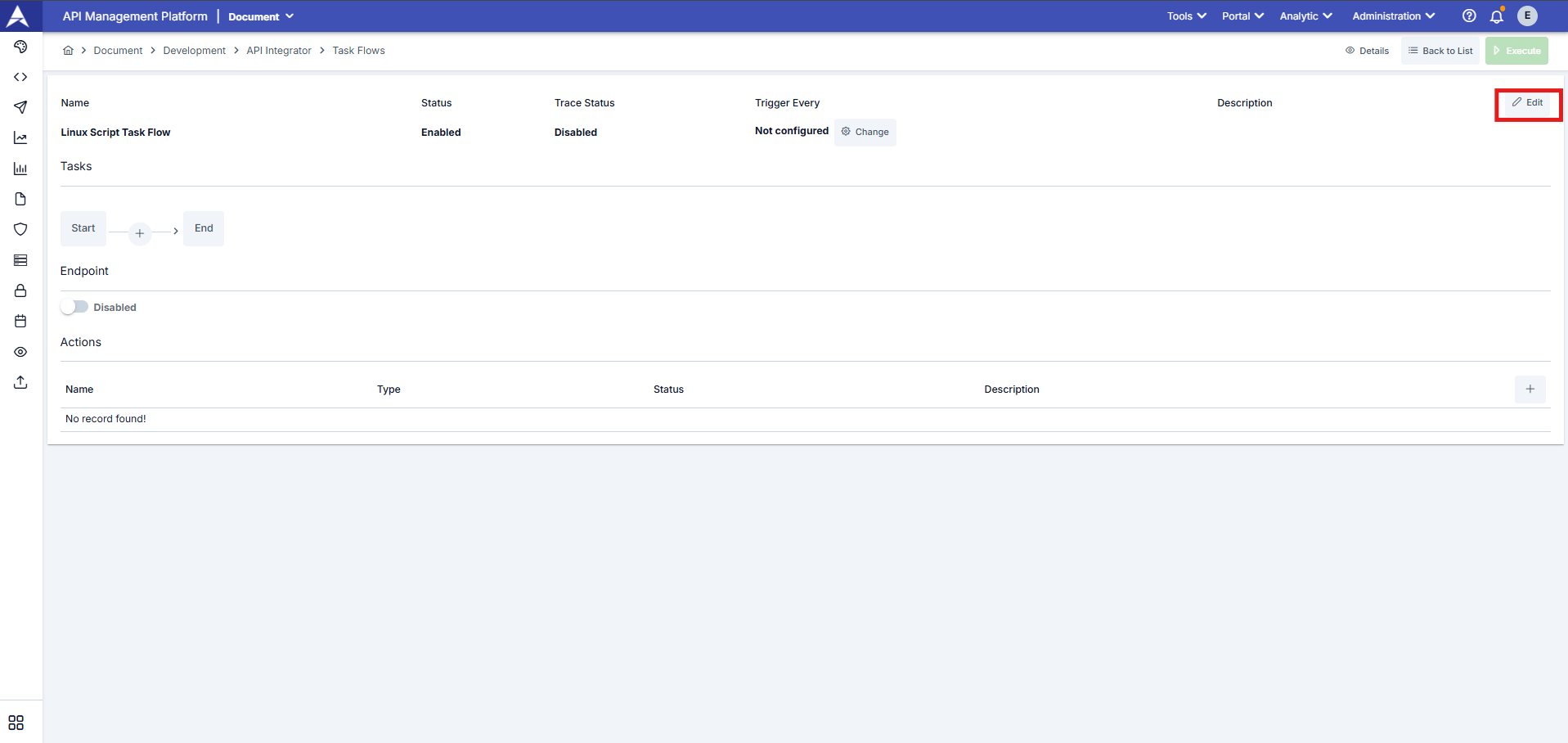The height and width of the screenshot is (743, 1568).
Task: Click the padlock sidebar icon
Action: tap(20, 290)
